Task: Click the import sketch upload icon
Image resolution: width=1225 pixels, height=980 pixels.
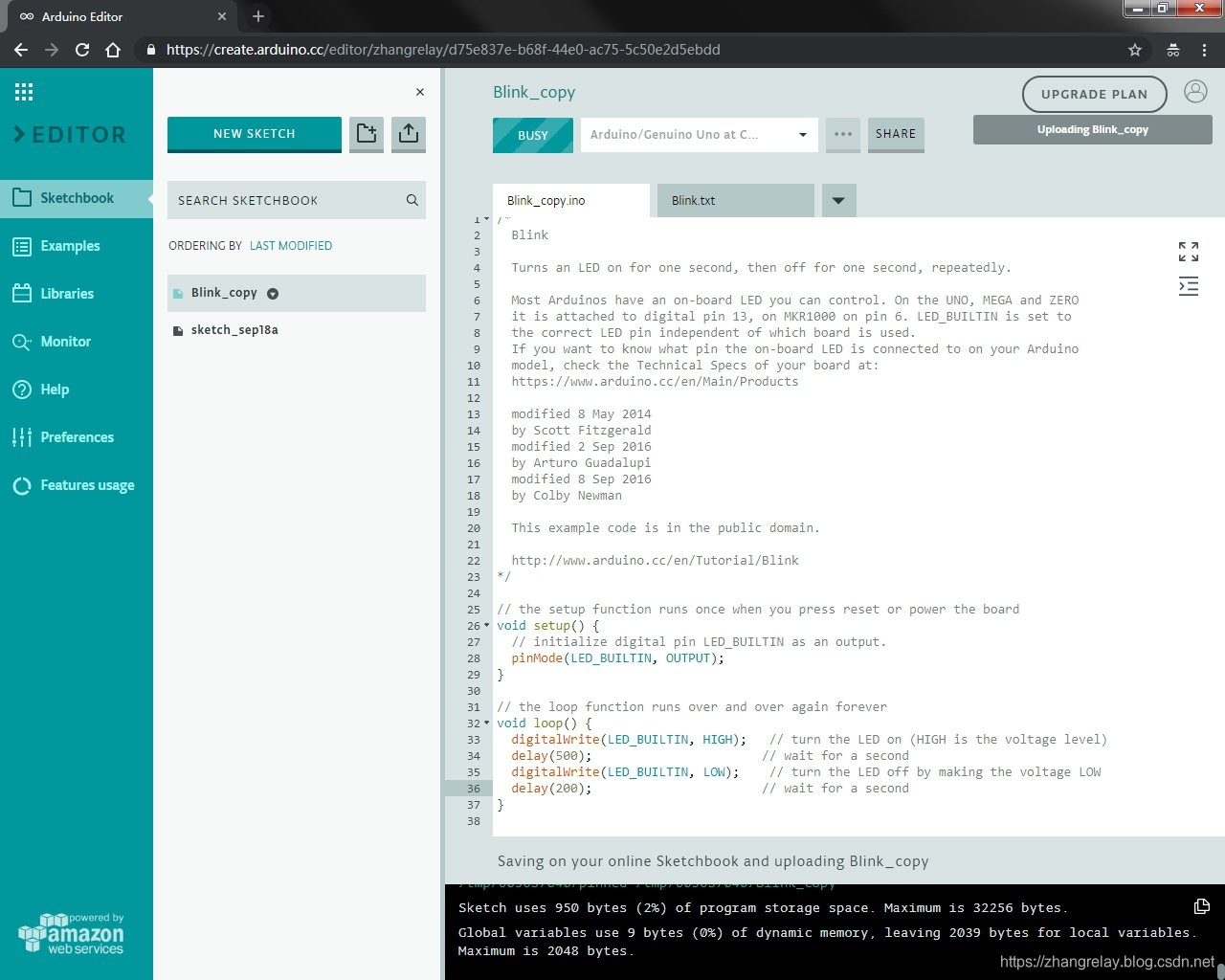Action: [x=409, y=134]
